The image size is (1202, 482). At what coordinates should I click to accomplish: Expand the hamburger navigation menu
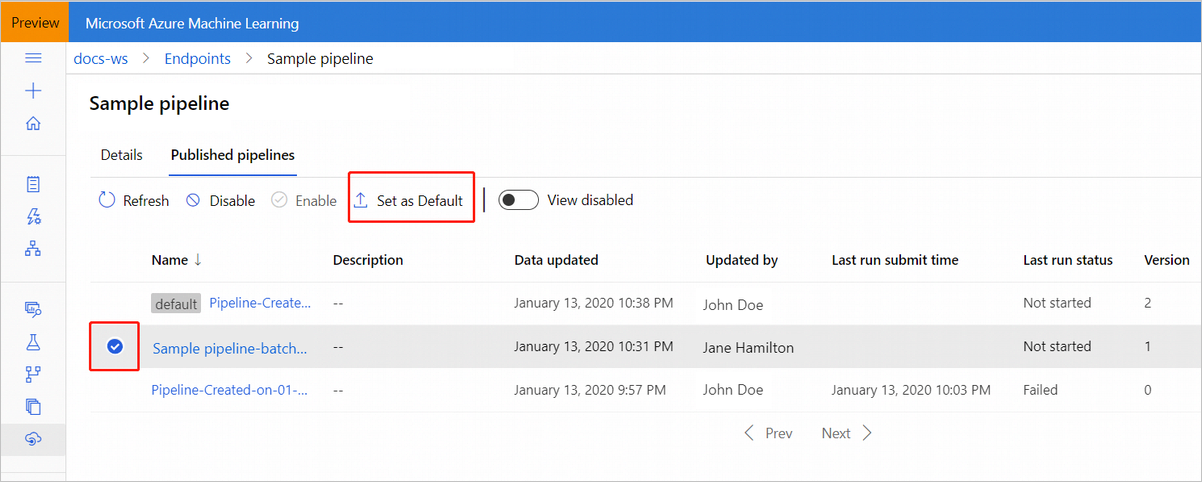pos(33,58)
